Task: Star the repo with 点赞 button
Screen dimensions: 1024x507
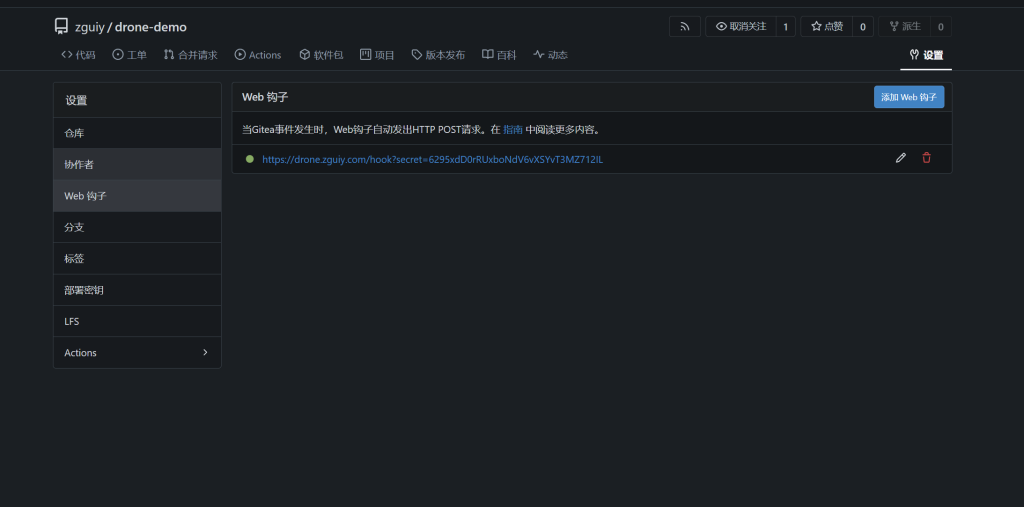Action: [x=827, y=27]
